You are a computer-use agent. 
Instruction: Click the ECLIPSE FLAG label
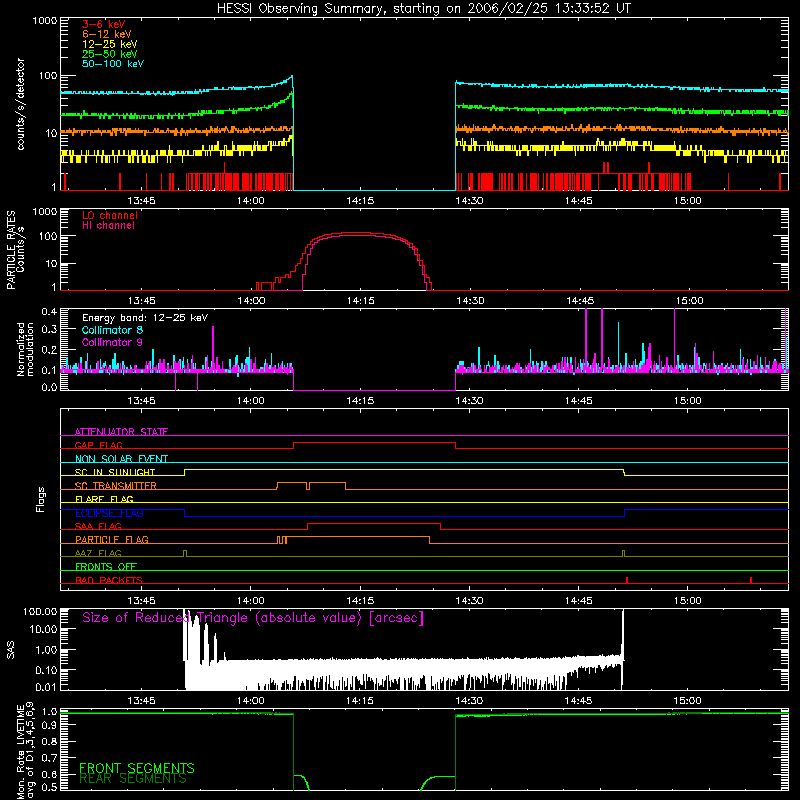tap(109, 513)
